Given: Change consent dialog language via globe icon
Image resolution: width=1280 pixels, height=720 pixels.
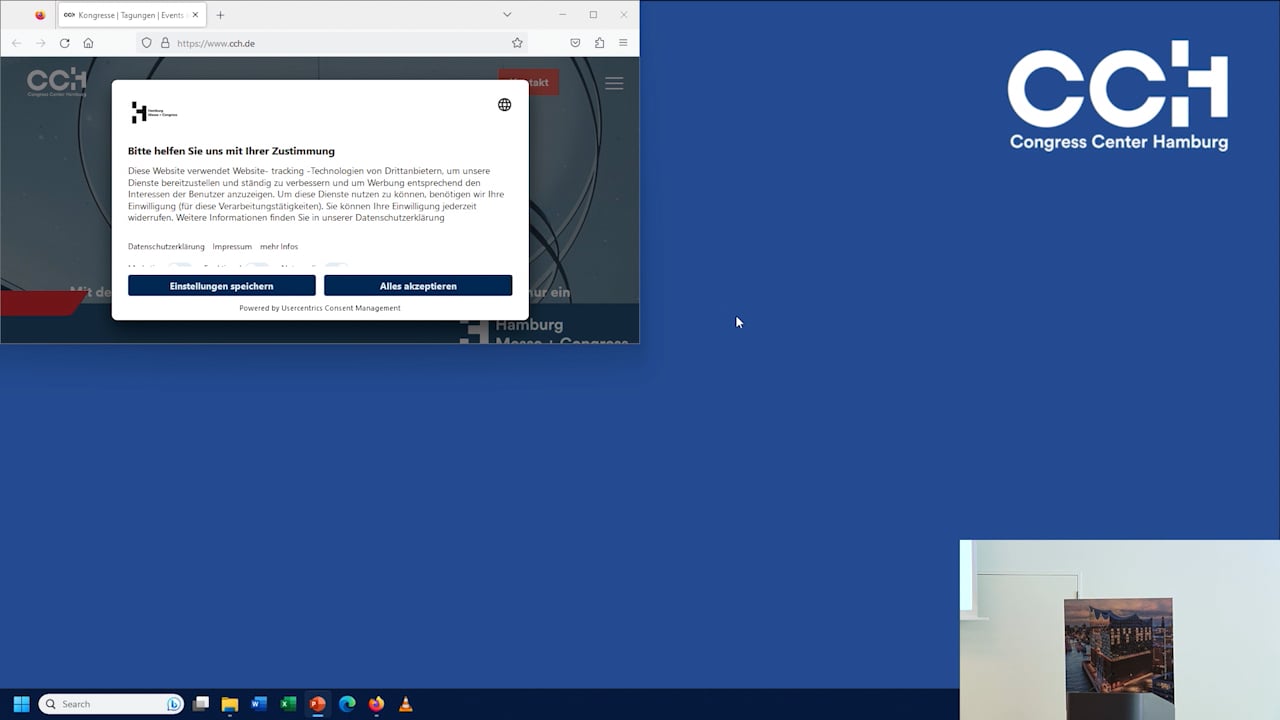Looking at the screenshot, I should tap(505, 105).
